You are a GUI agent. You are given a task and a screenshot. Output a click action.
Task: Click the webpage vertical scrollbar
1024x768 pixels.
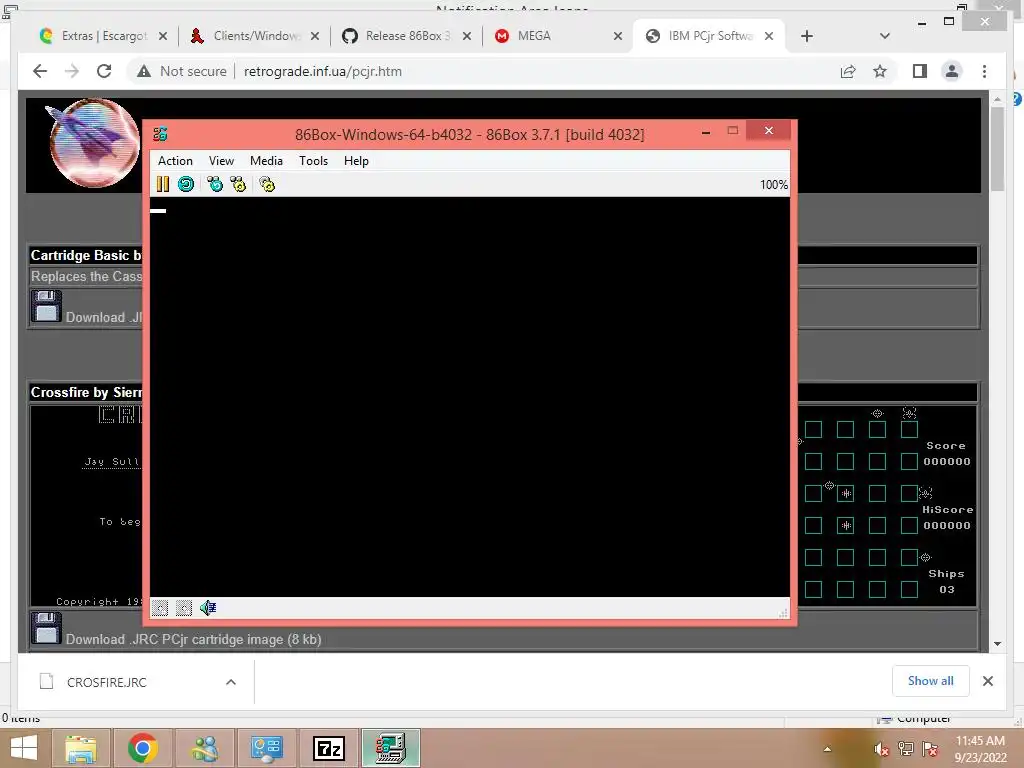[x=997, y=150]
